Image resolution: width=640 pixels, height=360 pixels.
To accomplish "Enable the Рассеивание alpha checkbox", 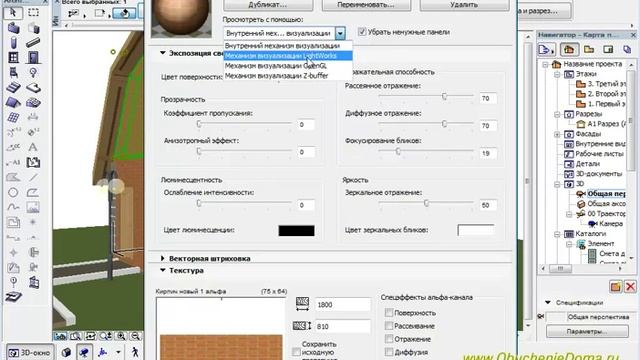I will pyautogui.click(x=389, y=326).
